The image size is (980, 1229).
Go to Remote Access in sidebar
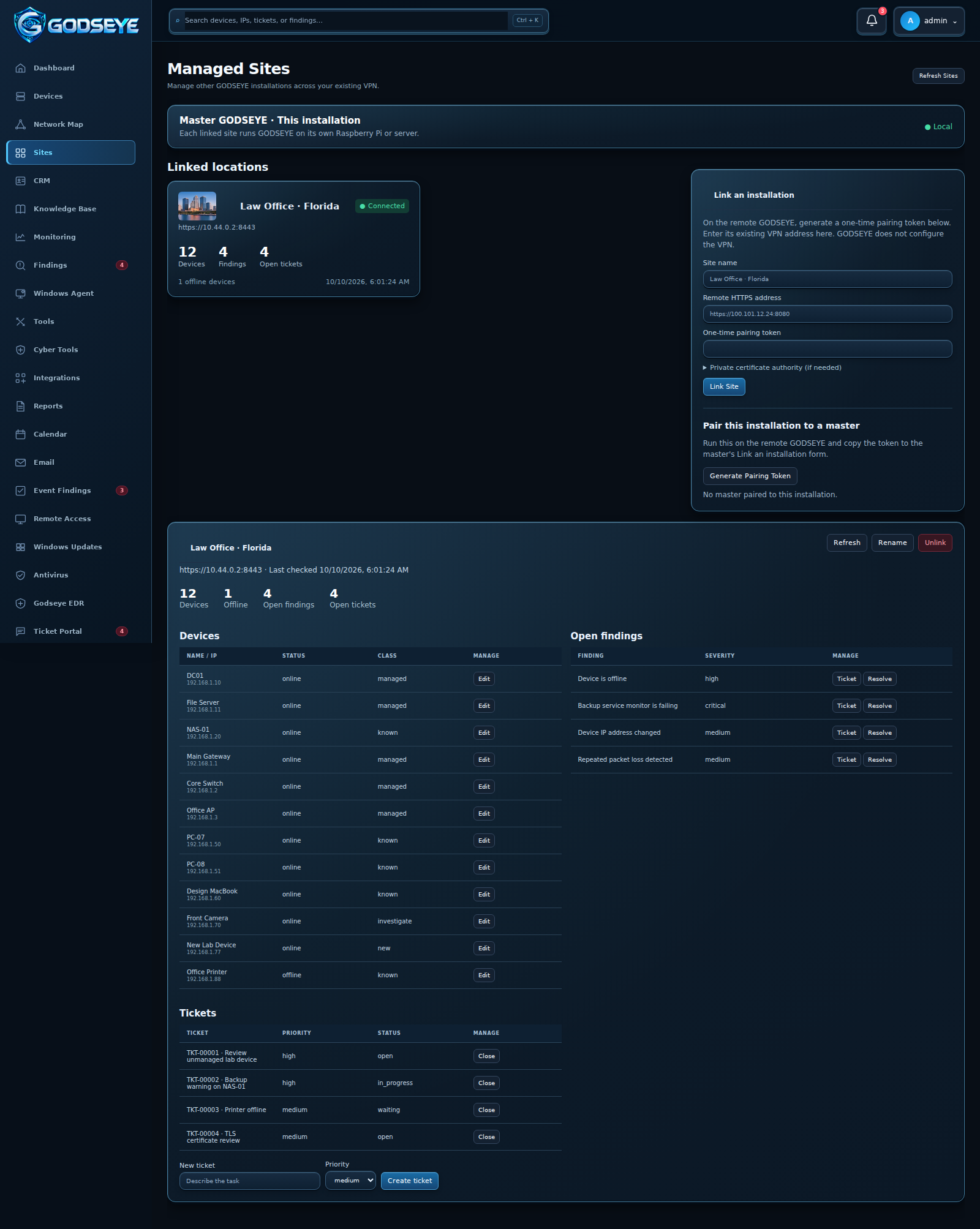(x=70, y=519)
